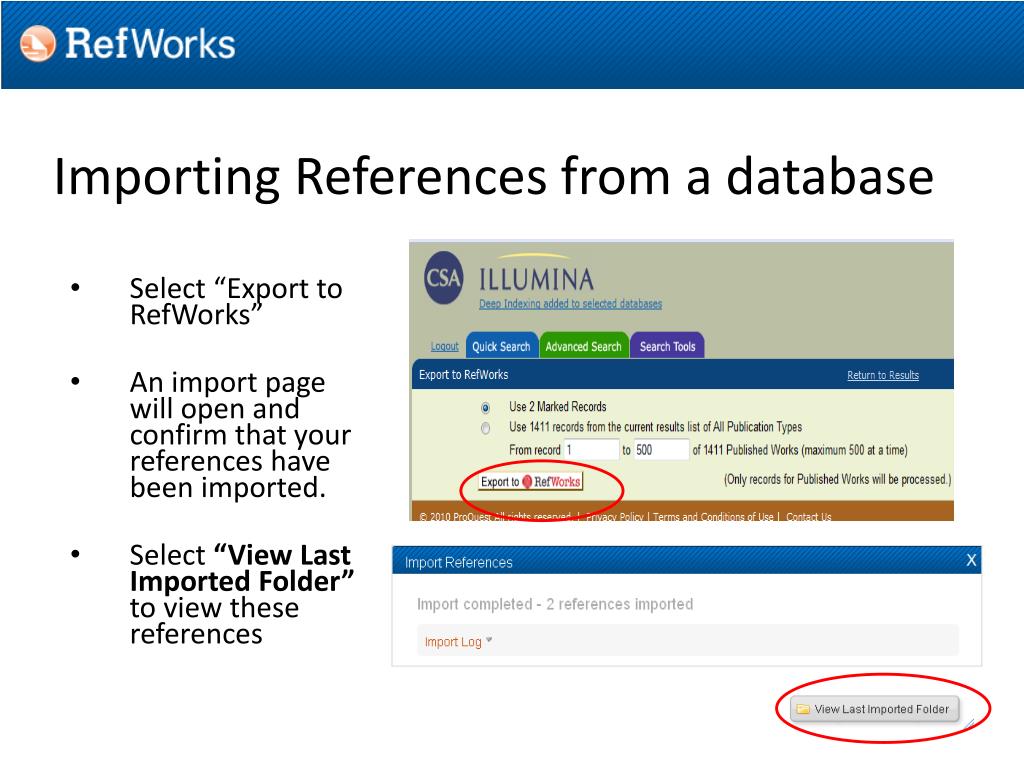Switch to the Quick Search tab
Viewport: 1024px width, 768px height.
pos(502,346)
